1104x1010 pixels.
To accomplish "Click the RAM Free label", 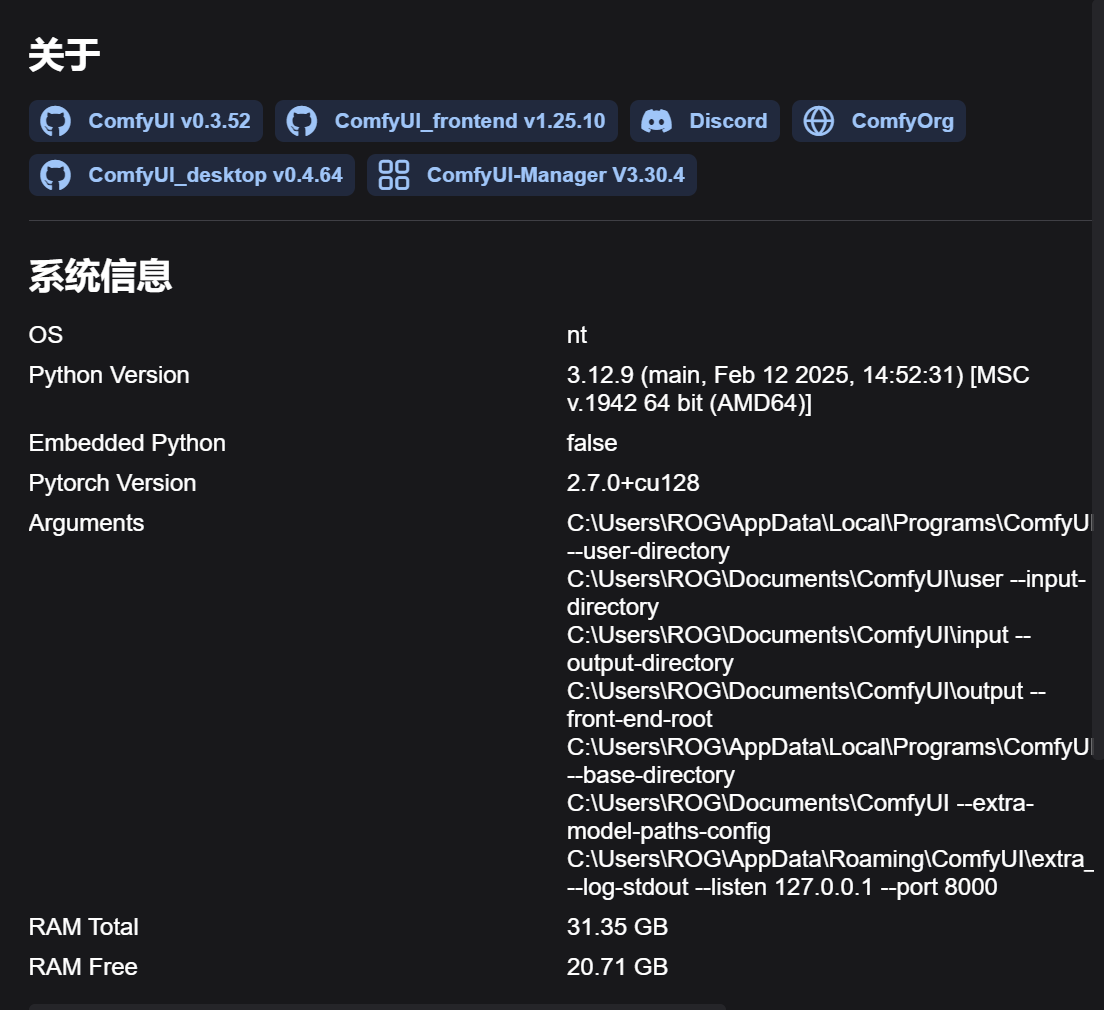I will click(83, 968).
